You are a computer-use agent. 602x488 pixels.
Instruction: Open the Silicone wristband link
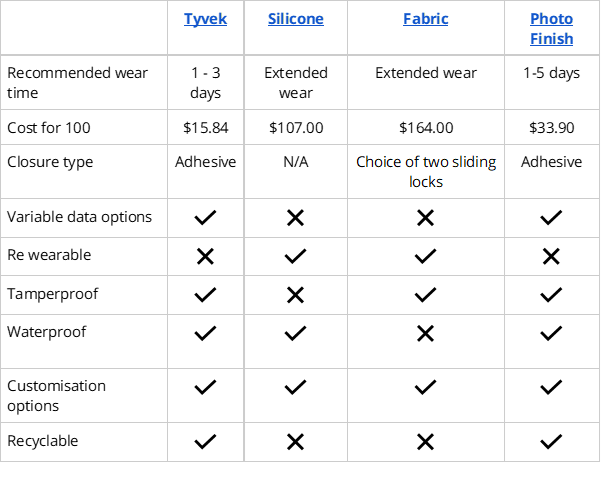click(x=296, y=19)
